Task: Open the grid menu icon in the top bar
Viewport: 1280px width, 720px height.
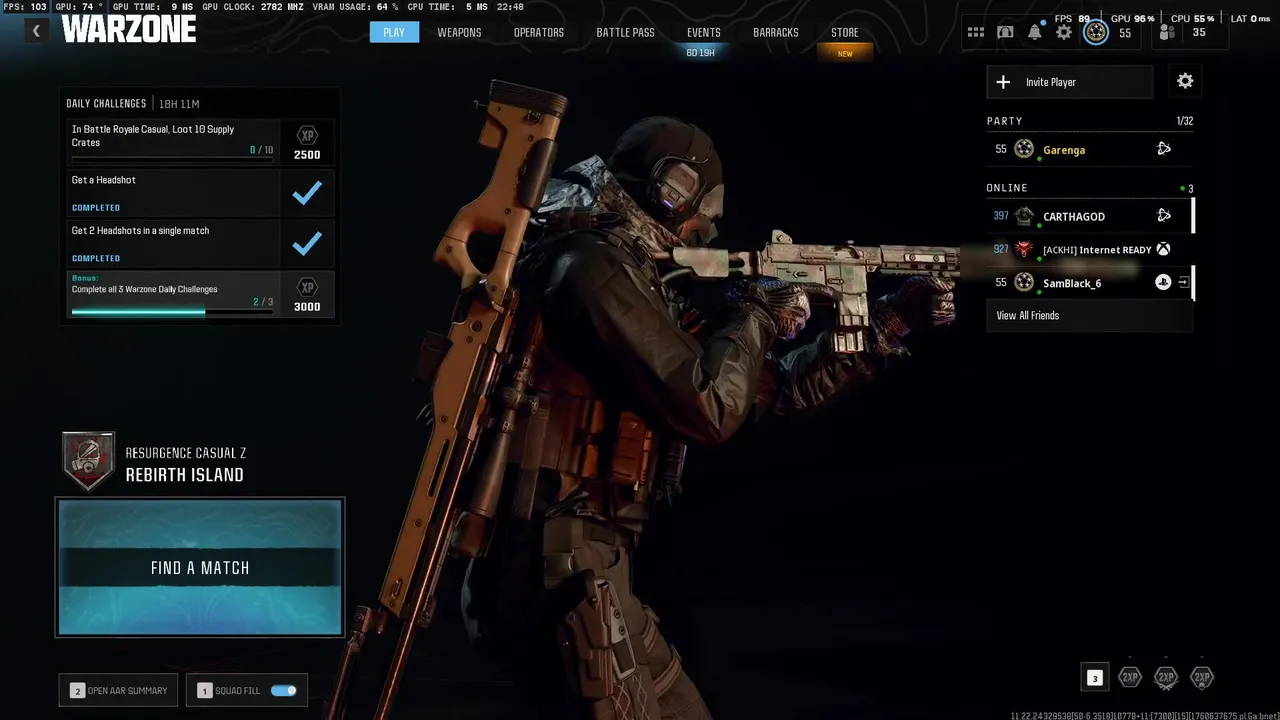Action: tap(976, 32)
